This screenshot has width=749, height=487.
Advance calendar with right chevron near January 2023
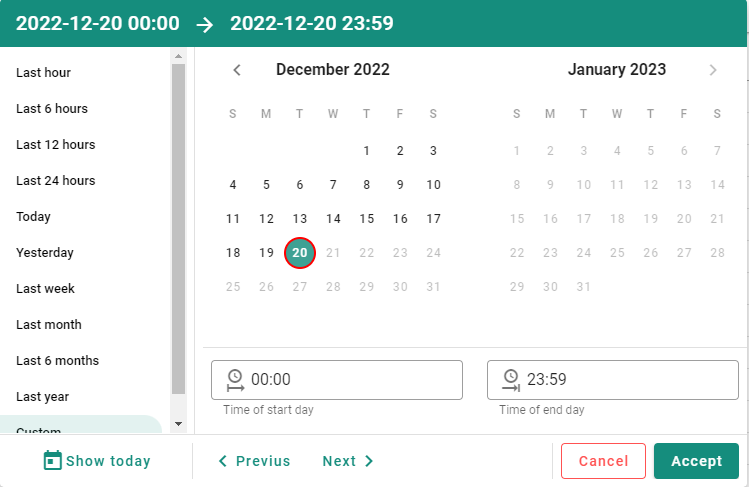(713, 70)
